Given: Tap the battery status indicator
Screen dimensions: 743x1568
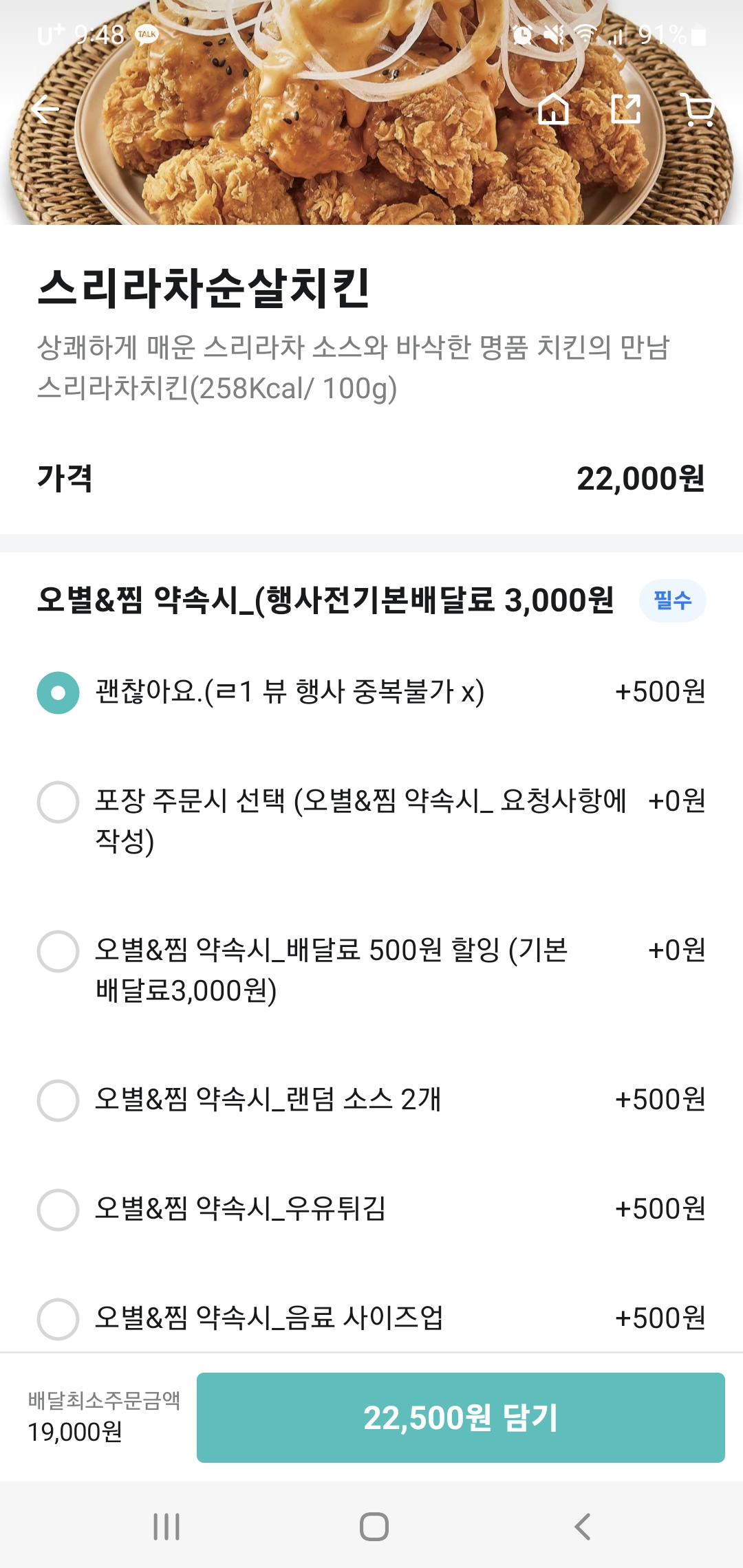Looking at the screenshot, I should [x=698, y=35].
